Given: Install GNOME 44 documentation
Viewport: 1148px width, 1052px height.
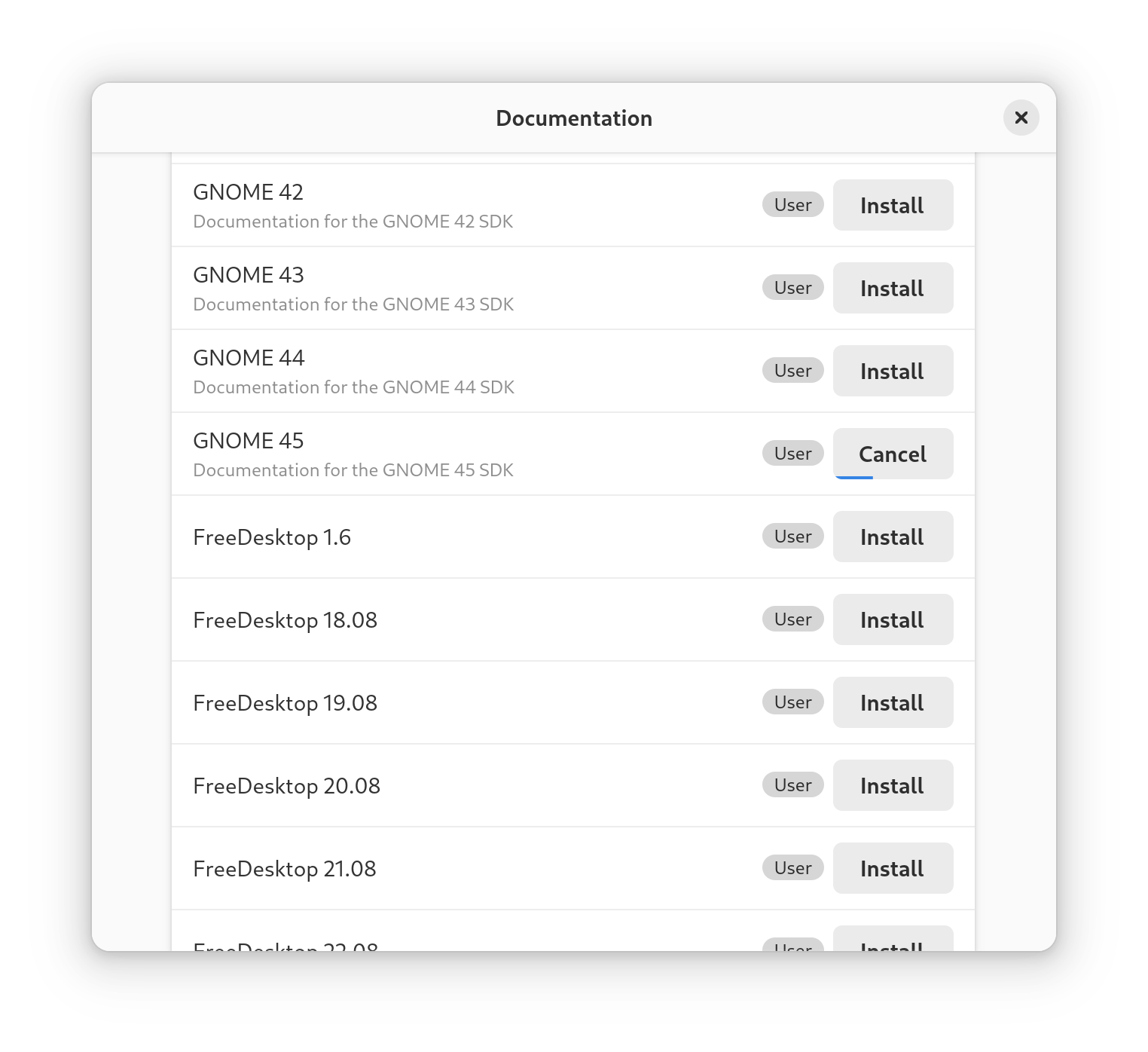Looking at the screenshot, I should tap(893, 371).
